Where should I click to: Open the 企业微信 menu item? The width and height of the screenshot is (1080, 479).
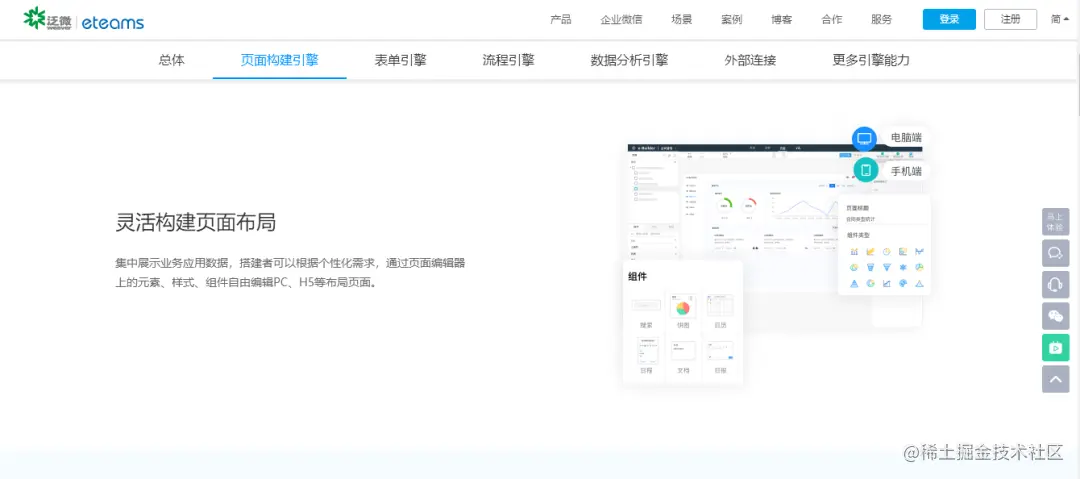click(x=621, y=19)
